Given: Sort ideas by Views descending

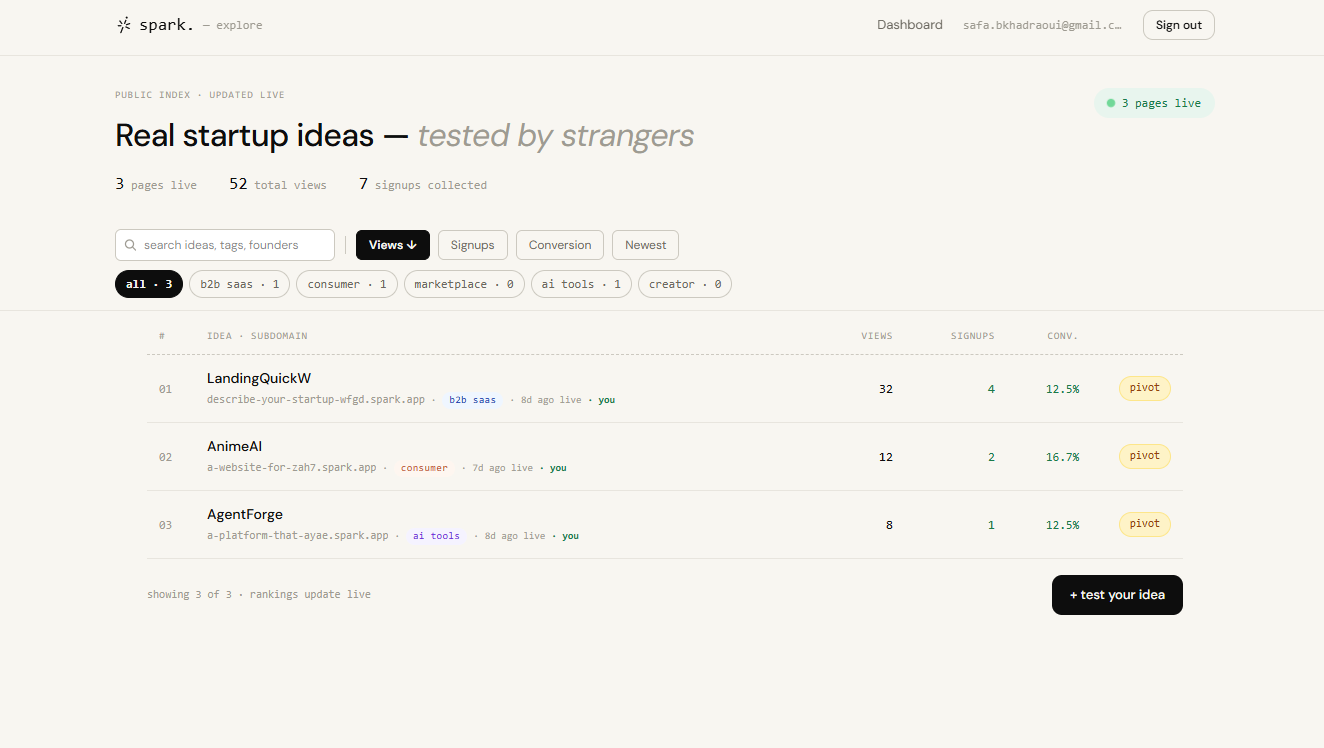Looking at the screenshot, I should (392, 245).
